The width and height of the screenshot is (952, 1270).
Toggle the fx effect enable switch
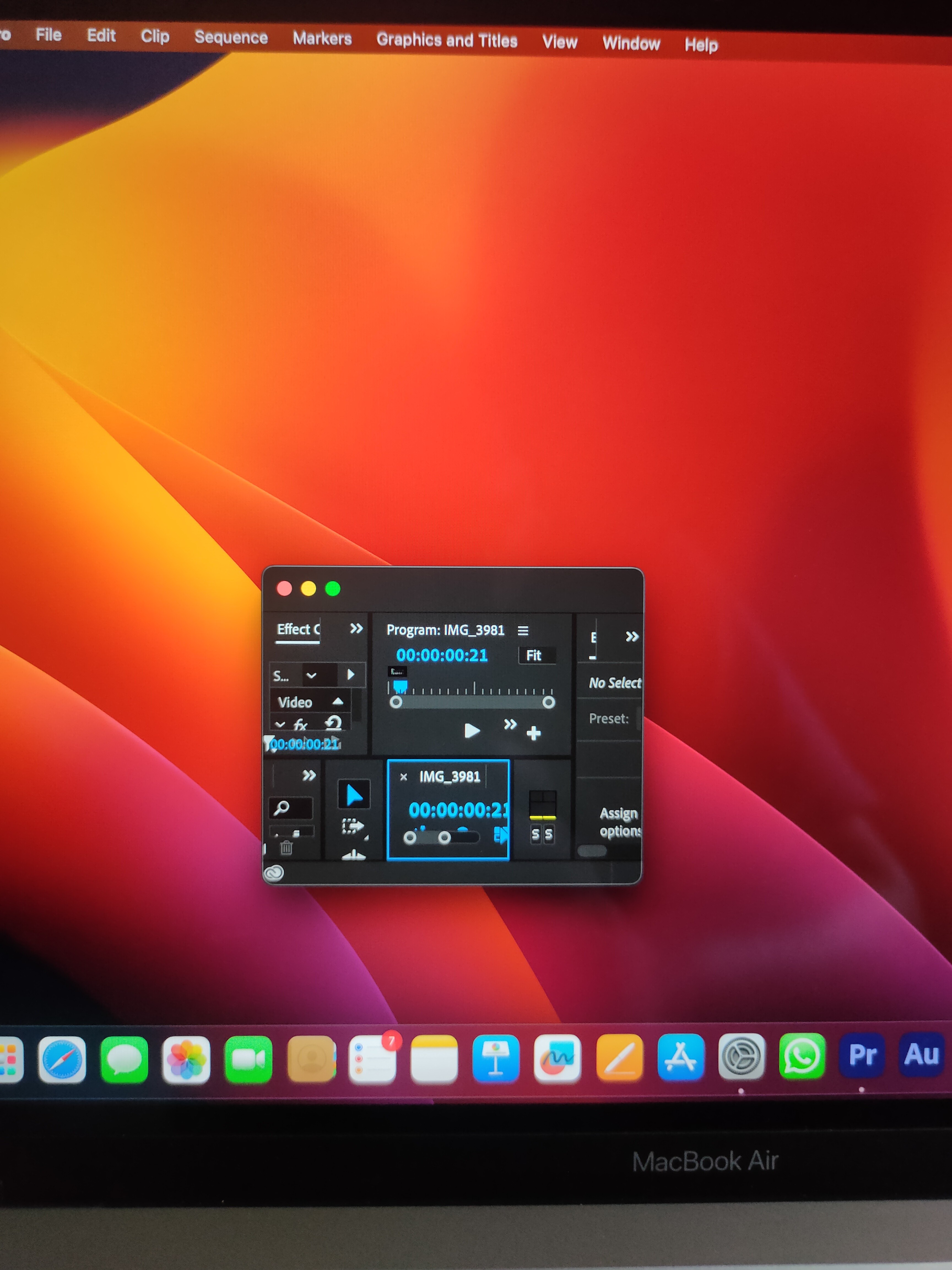[x=300, y=725]
